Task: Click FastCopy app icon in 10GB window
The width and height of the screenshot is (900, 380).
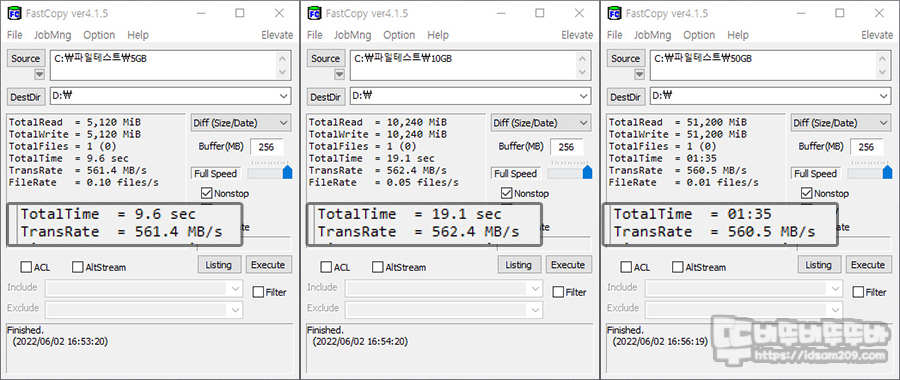Action: (315, 13)
